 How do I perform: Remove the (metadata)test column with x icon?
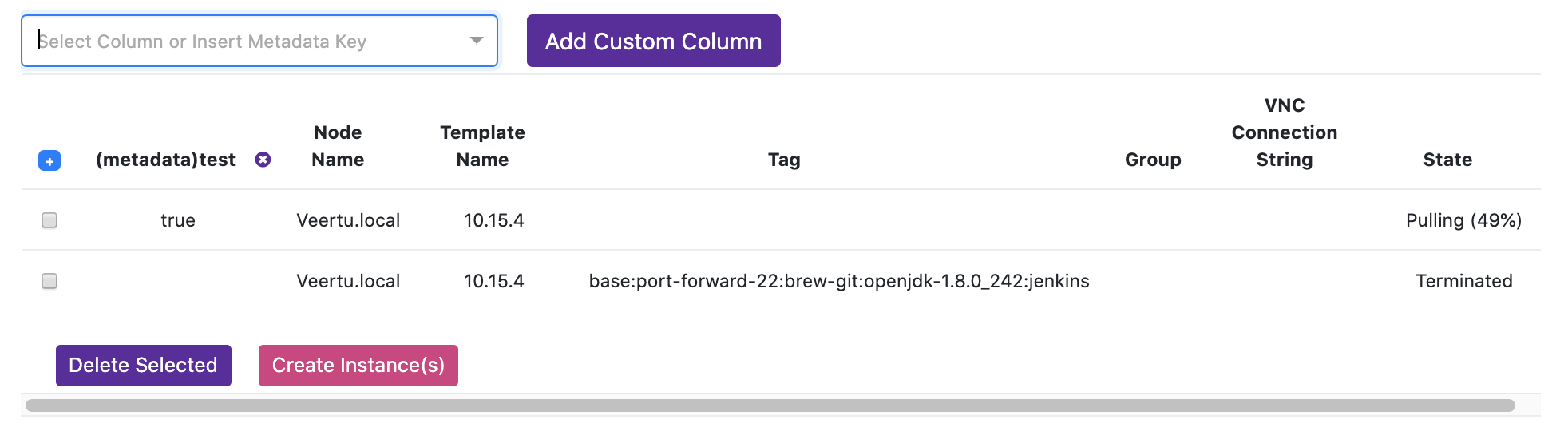point(263,160)
